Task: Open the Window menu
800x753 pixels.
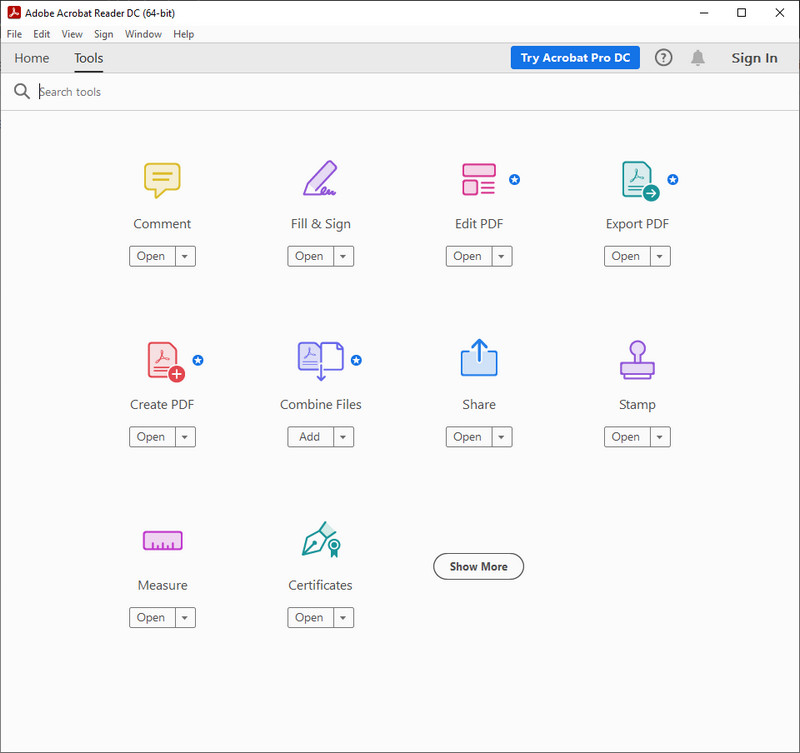Action: click(x=143, y=34)
